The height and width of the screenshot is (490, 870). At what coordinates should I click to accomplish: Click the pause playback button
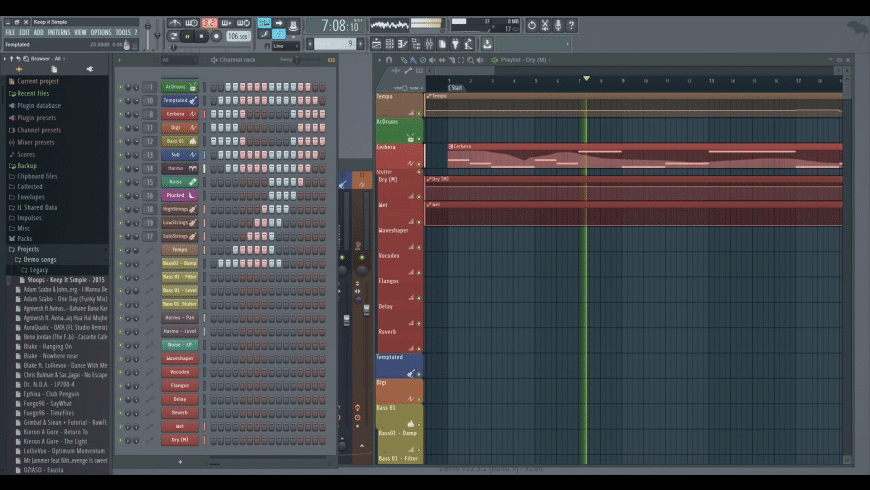[188, 37]
